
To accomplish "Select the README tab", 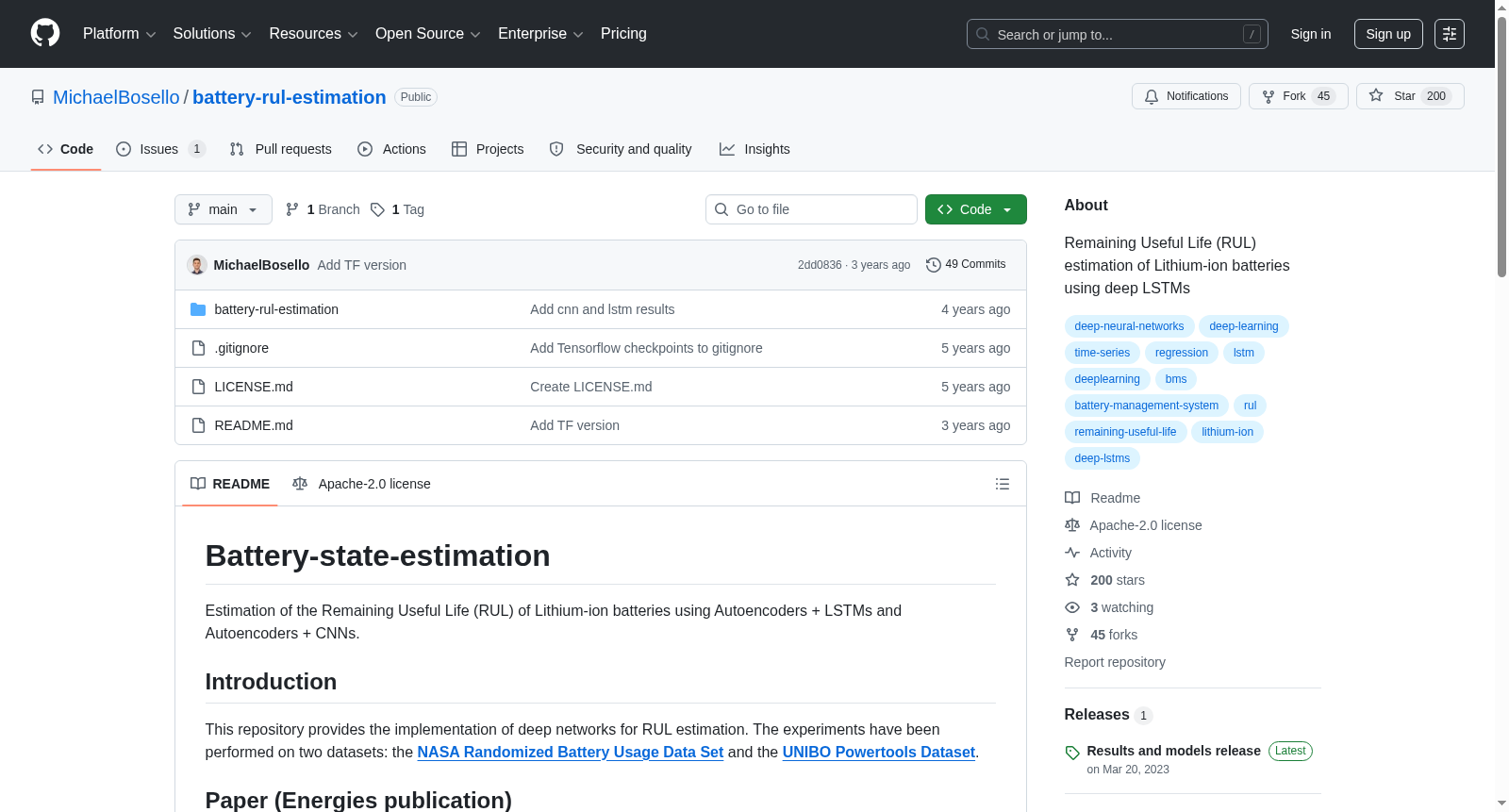I will (x=230, y=484).
